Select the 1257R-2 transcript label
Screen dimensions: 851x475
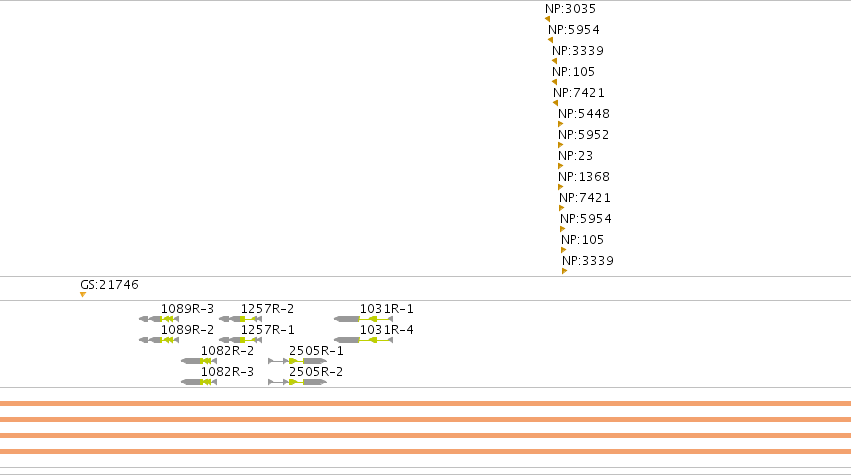tap(268, 309)
